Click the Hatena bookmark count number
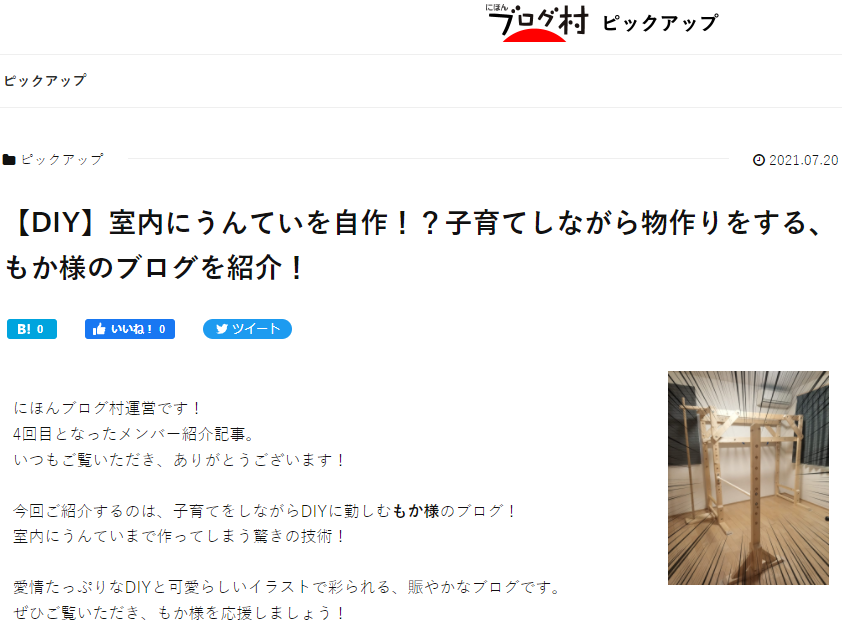842x627 pixels. (40, 329)
